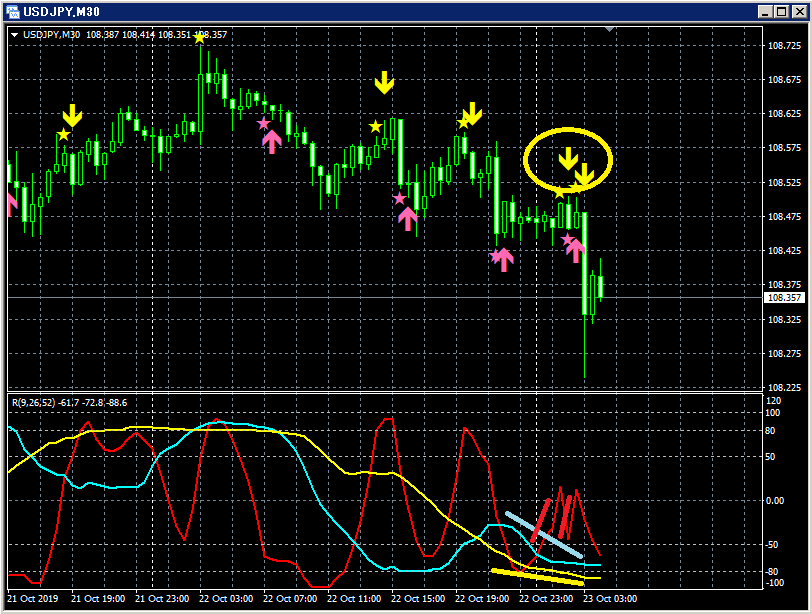
Task: Click the pink star near 22 Oct 15:00
Action: (x=399, y=198)
